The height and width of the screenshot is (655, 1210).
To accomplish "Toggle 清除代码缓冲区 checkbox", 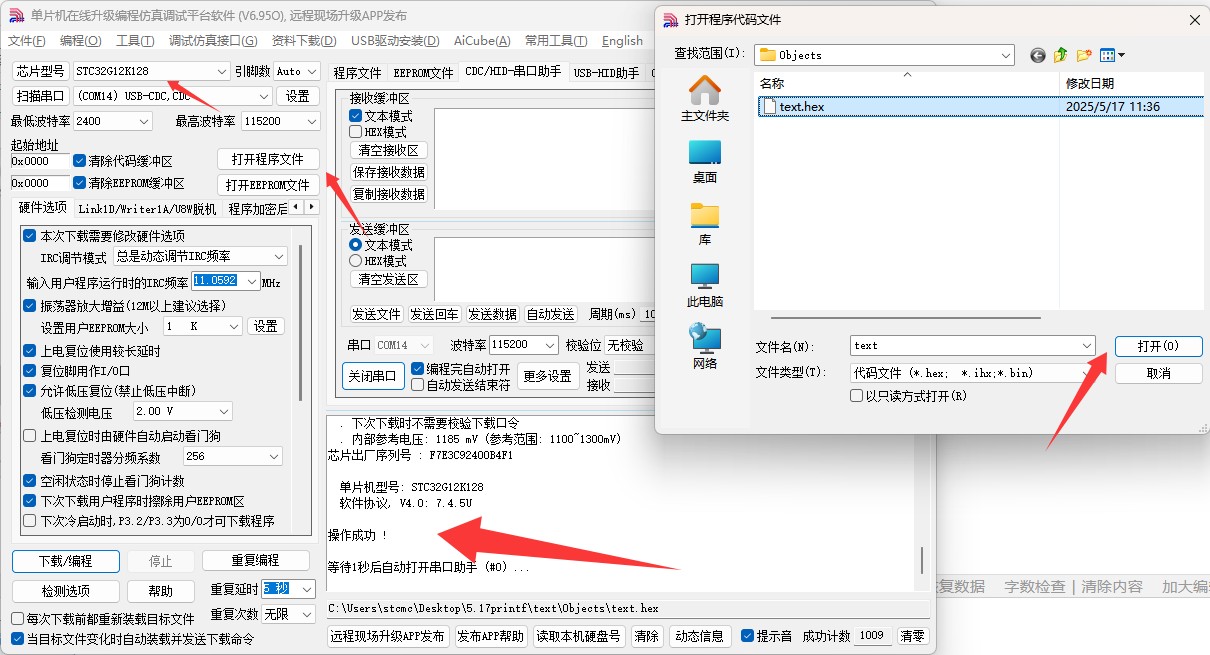I will 80,161.
